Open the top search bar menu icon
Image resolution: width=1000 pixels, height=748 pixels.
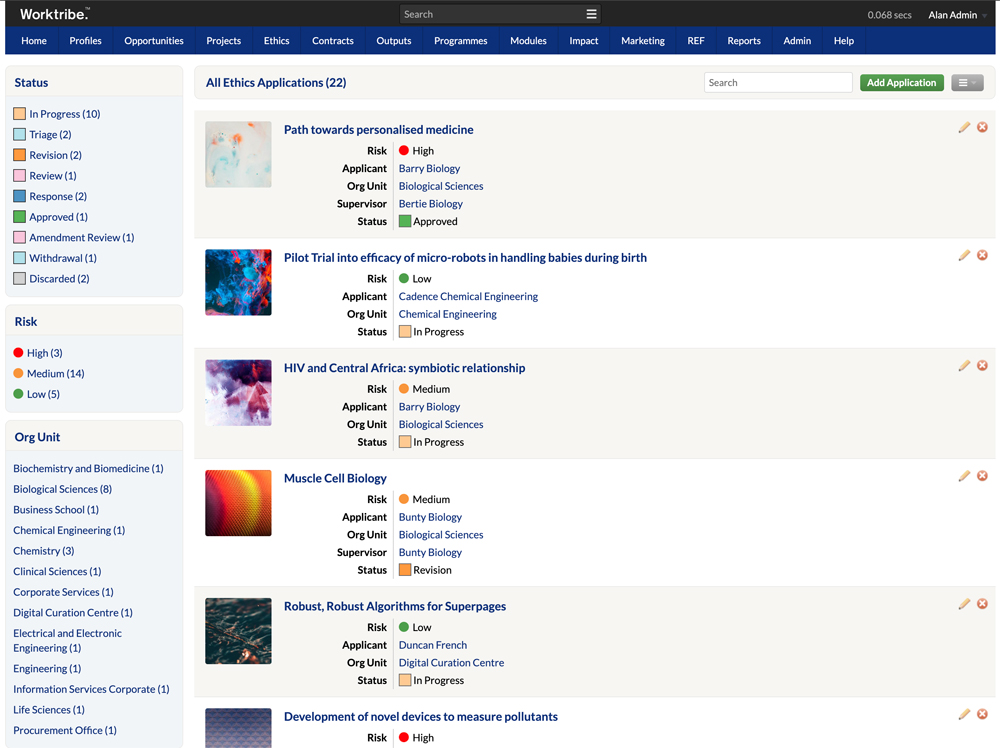tap(591, 14)
